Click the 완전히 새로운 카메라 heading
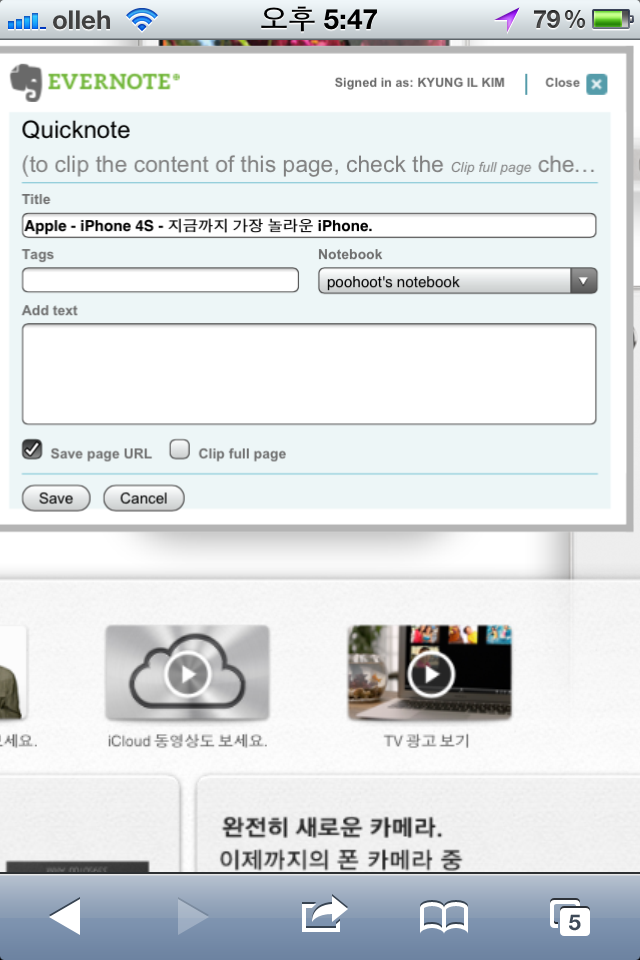This screenshot has width=640, height=960. (x=331, y=827)
